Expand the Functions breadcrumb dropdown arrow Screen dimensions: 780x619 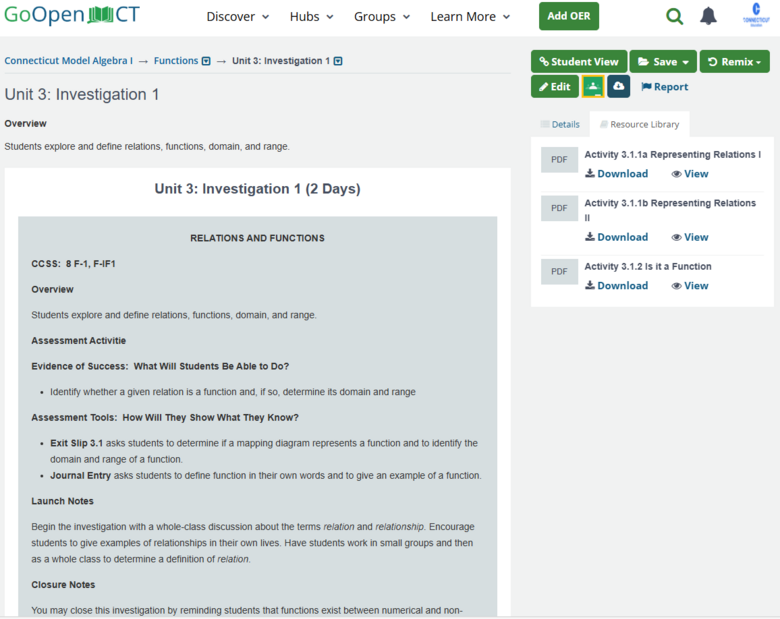point(206,61)
